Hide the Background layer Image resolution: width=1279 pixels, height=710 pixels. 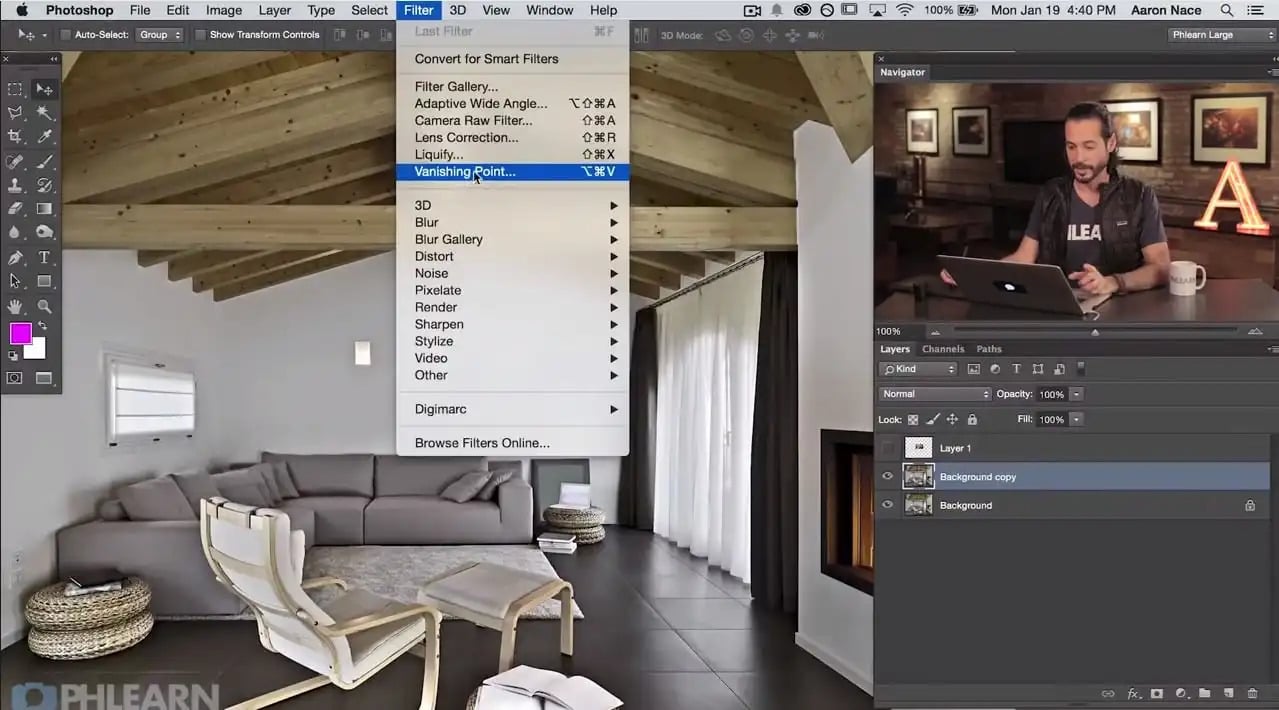click(x=887, y=505)
